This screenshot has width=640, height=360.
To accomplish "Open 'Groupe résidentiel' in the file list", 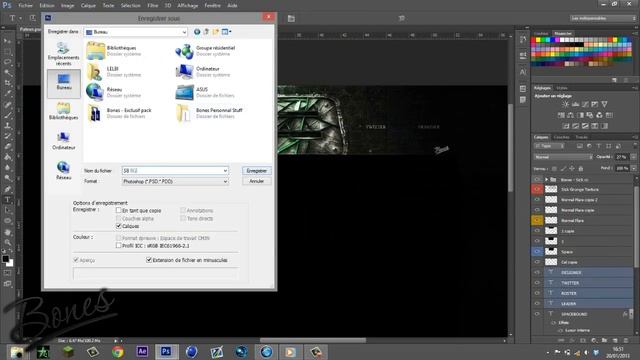I will coord(205,51).
